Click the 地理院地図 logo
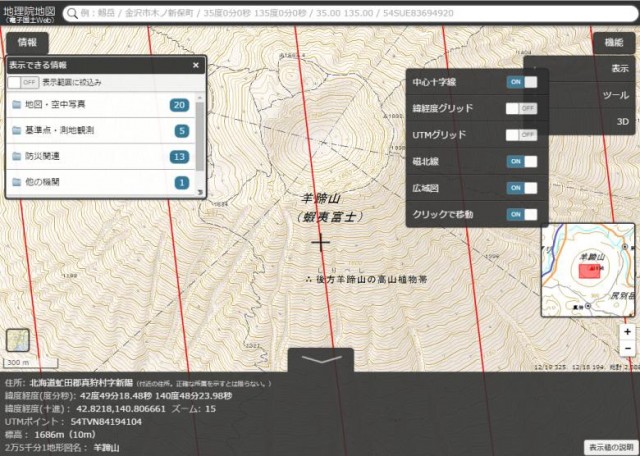This screenshot has width=640, height=456. (29, 13)
